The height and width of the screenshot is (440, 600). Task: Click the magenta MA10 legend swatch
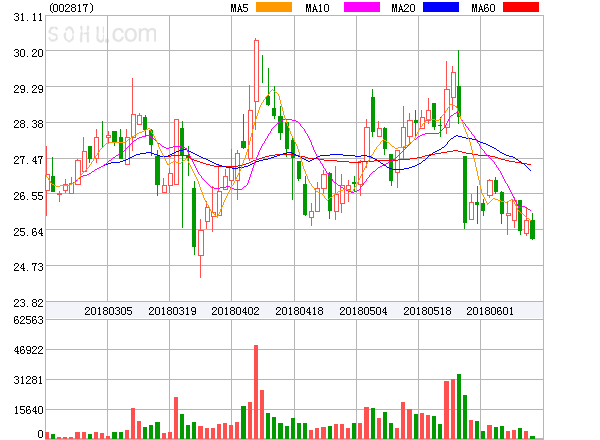[x=362, y=7]
